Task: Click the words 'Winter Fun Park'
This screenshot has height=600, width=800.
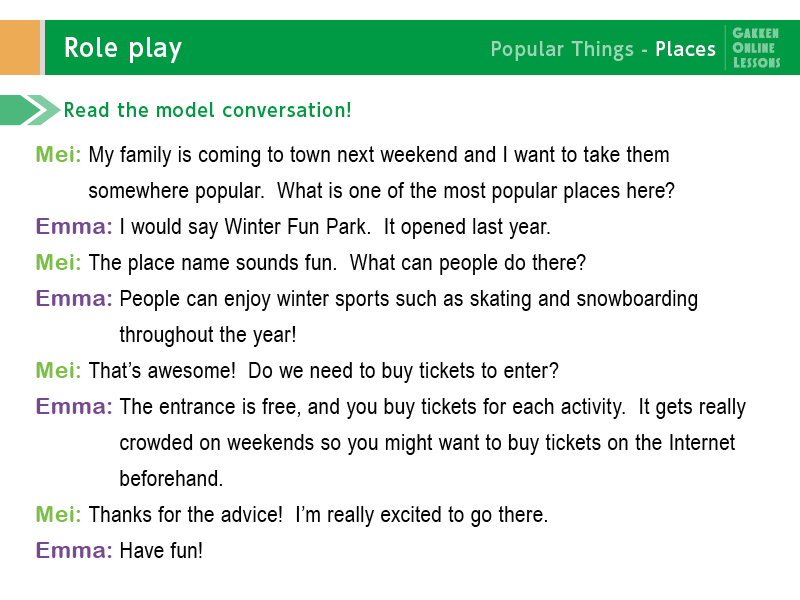Action: coord(297,227)
